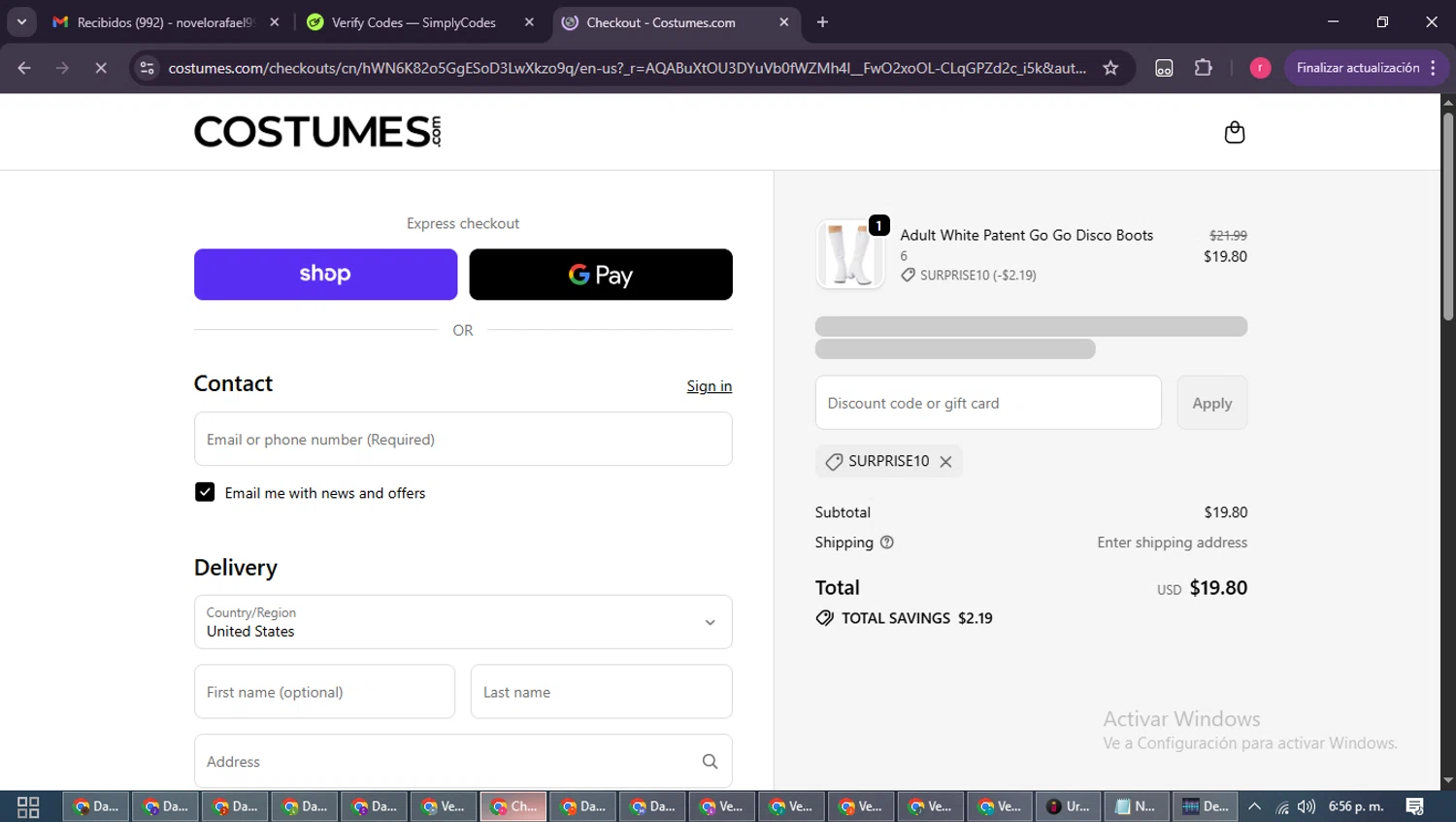Open Finalizar actualización menu
Viewport: 1456px width, 822px height.
click(1367, 68)
